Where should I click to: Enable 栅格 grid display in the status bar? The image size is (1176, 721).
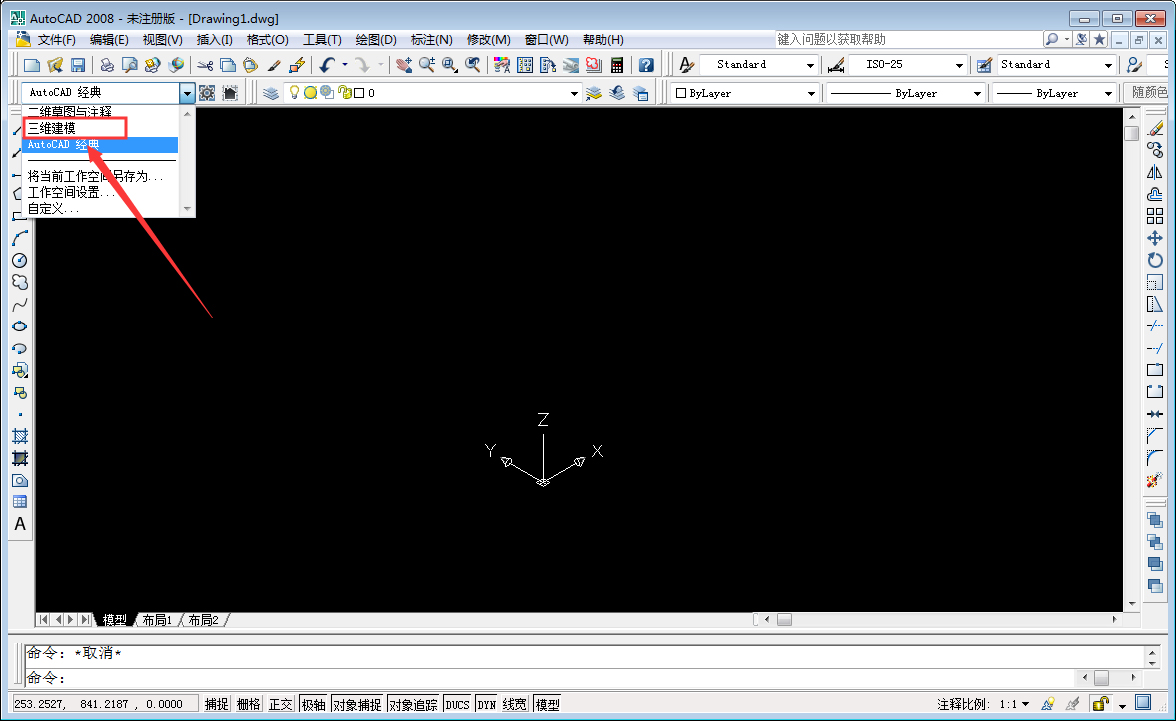coord(248,703)
